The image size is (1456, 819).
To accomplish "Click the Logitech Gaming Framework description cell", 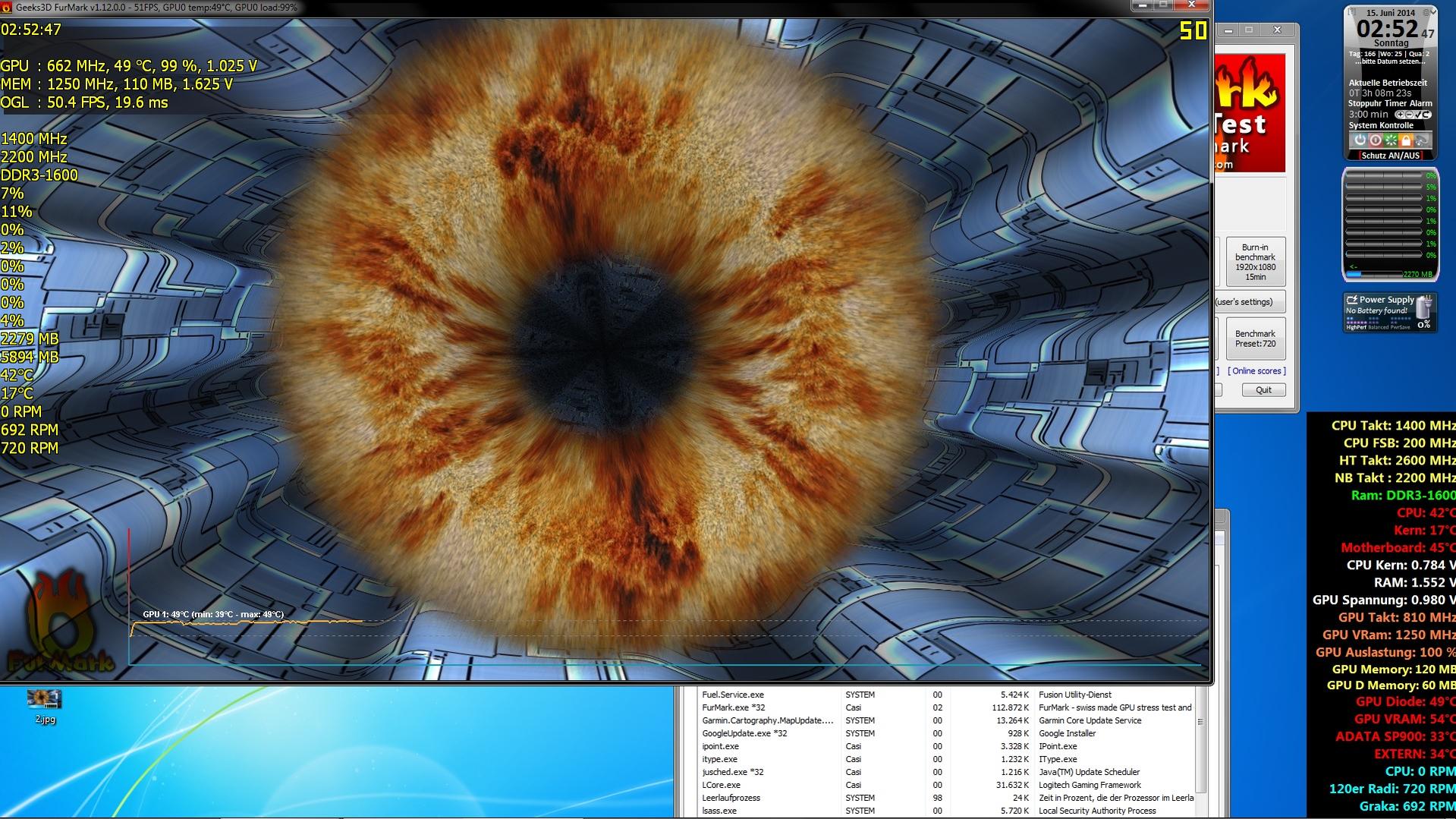I will click(1090, 785).
